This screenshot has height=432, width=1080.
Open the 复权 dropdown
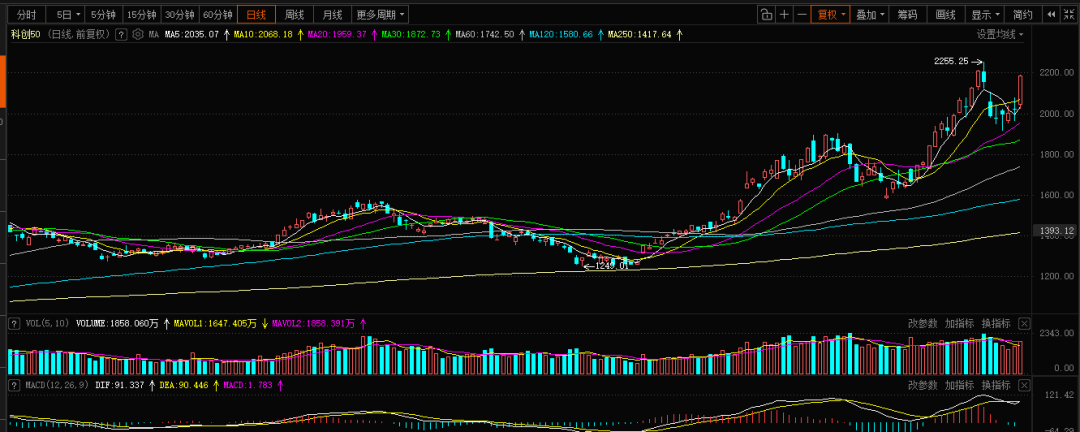pyautogui.click(x=831, y=14)
